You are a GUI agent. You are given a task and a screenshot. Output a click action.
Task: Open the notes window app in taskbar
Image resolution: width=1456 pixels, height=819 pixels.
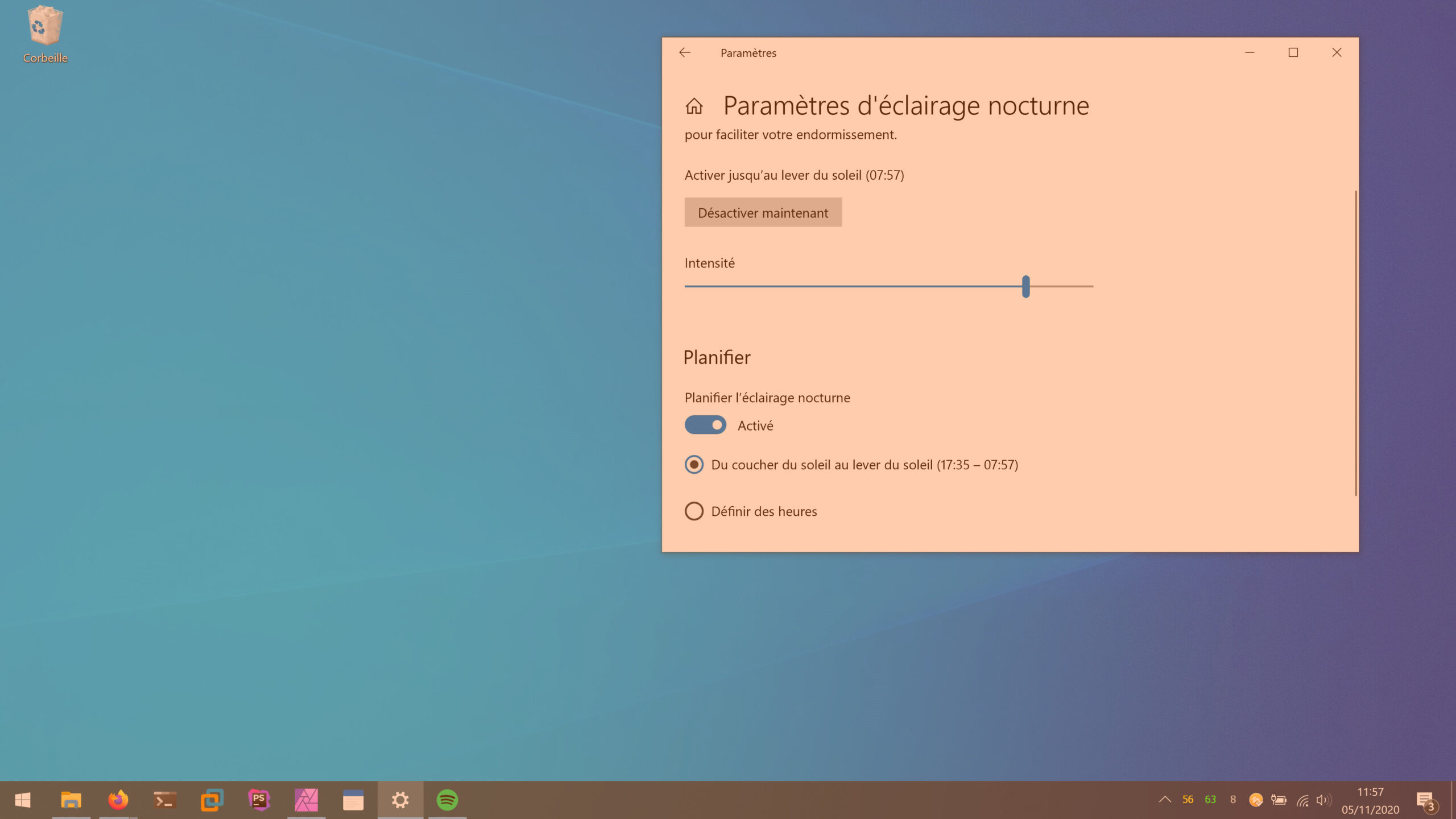tap(353, 800)
